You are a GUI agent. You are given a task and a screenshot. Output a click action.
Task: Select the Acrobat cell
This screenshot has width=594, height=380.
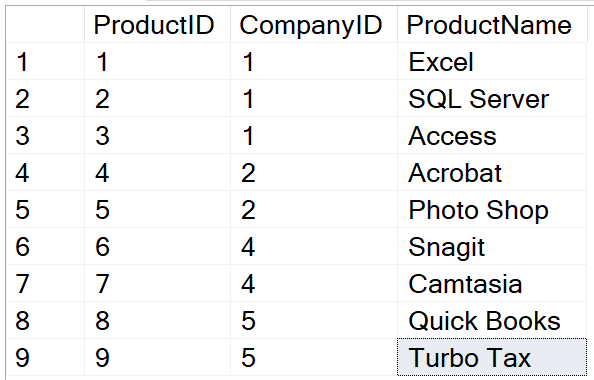click(492, 172)
